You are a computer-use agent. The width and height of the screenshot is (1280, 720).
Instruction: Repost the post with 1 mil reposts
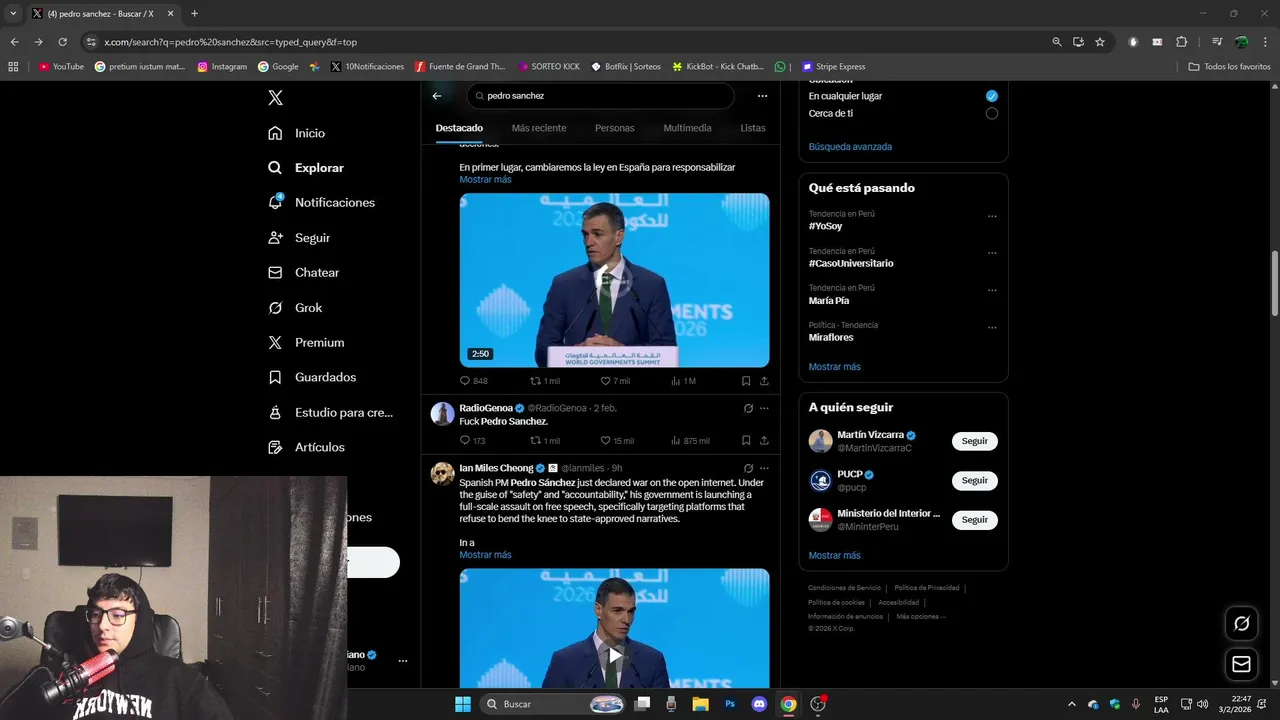click(545, 381)
